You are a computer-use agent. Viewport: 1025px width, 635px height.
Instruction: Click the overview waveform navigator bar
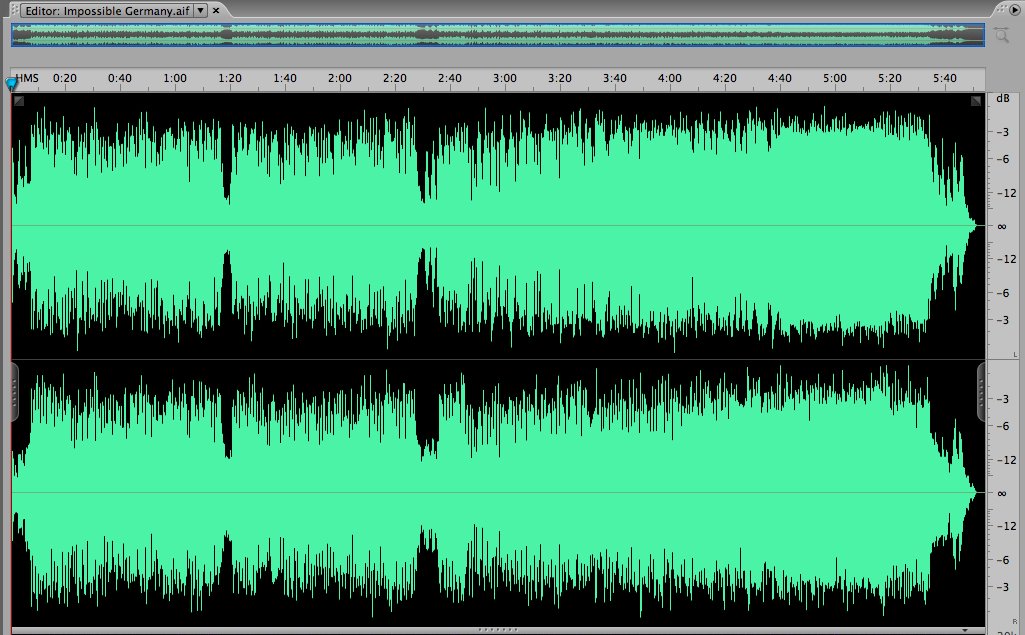(x=498, y=35)
